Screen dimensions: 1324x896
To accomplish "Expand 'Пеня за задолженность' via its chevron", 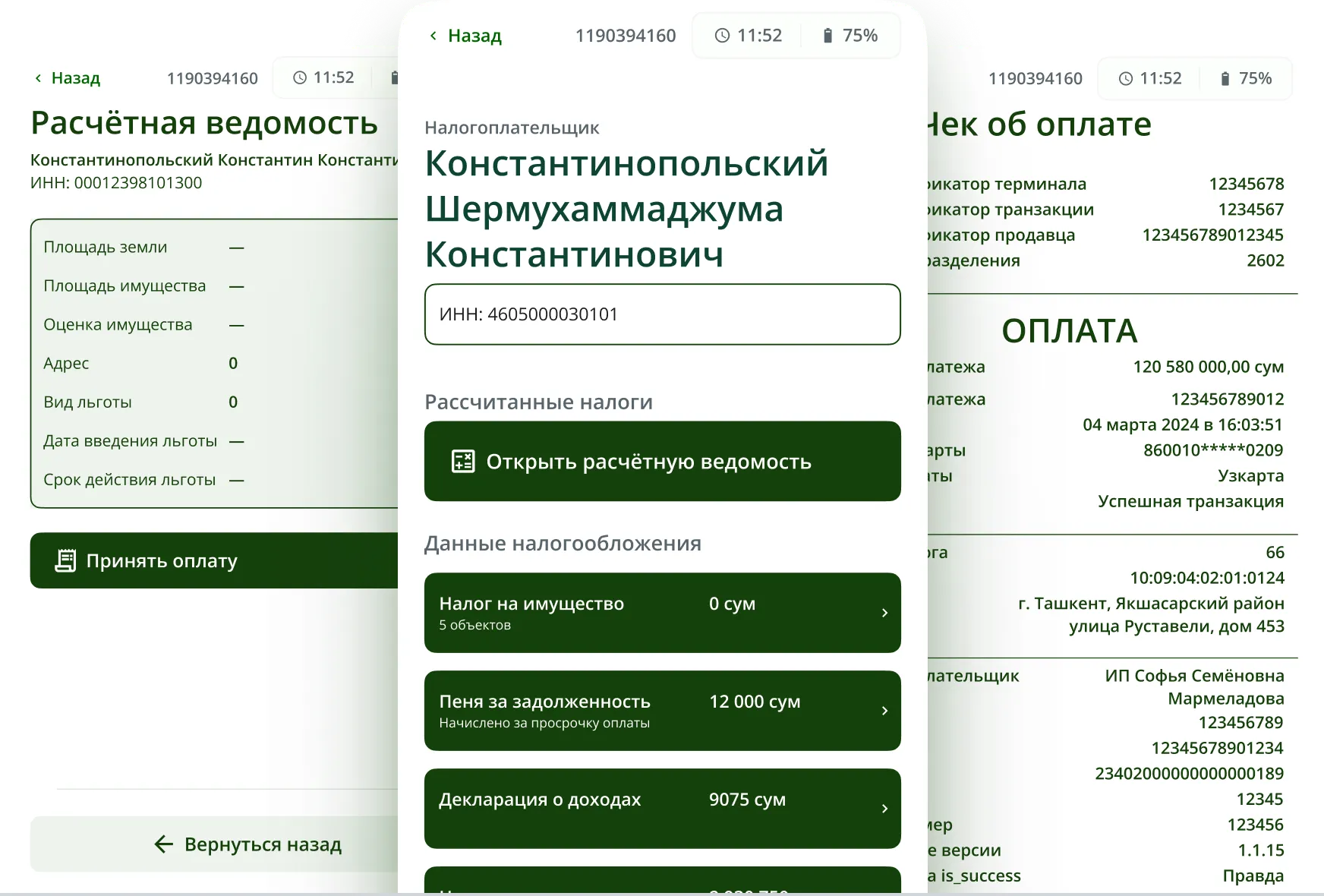I will point(884,711).
